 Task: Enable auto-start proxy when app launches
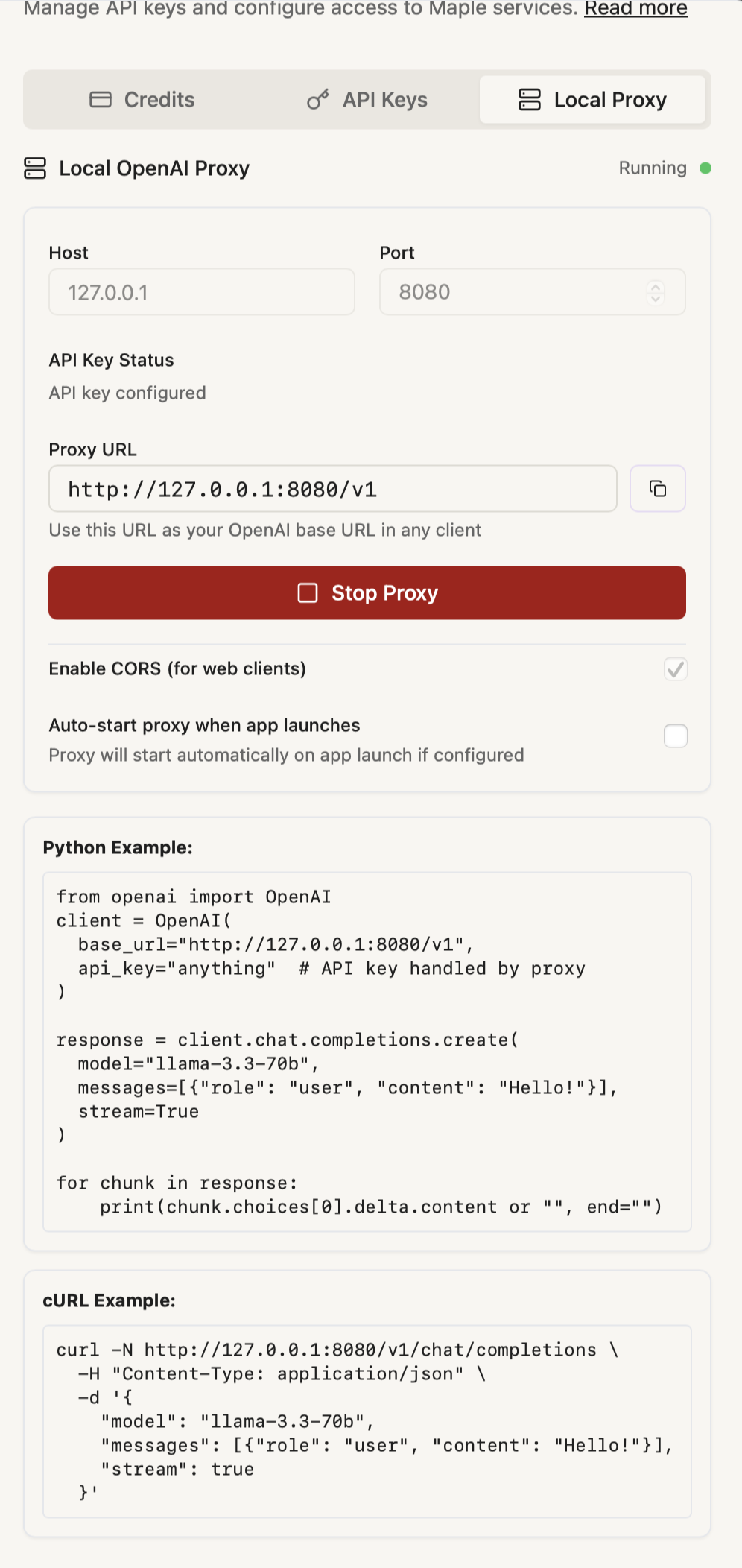(676, 736)
